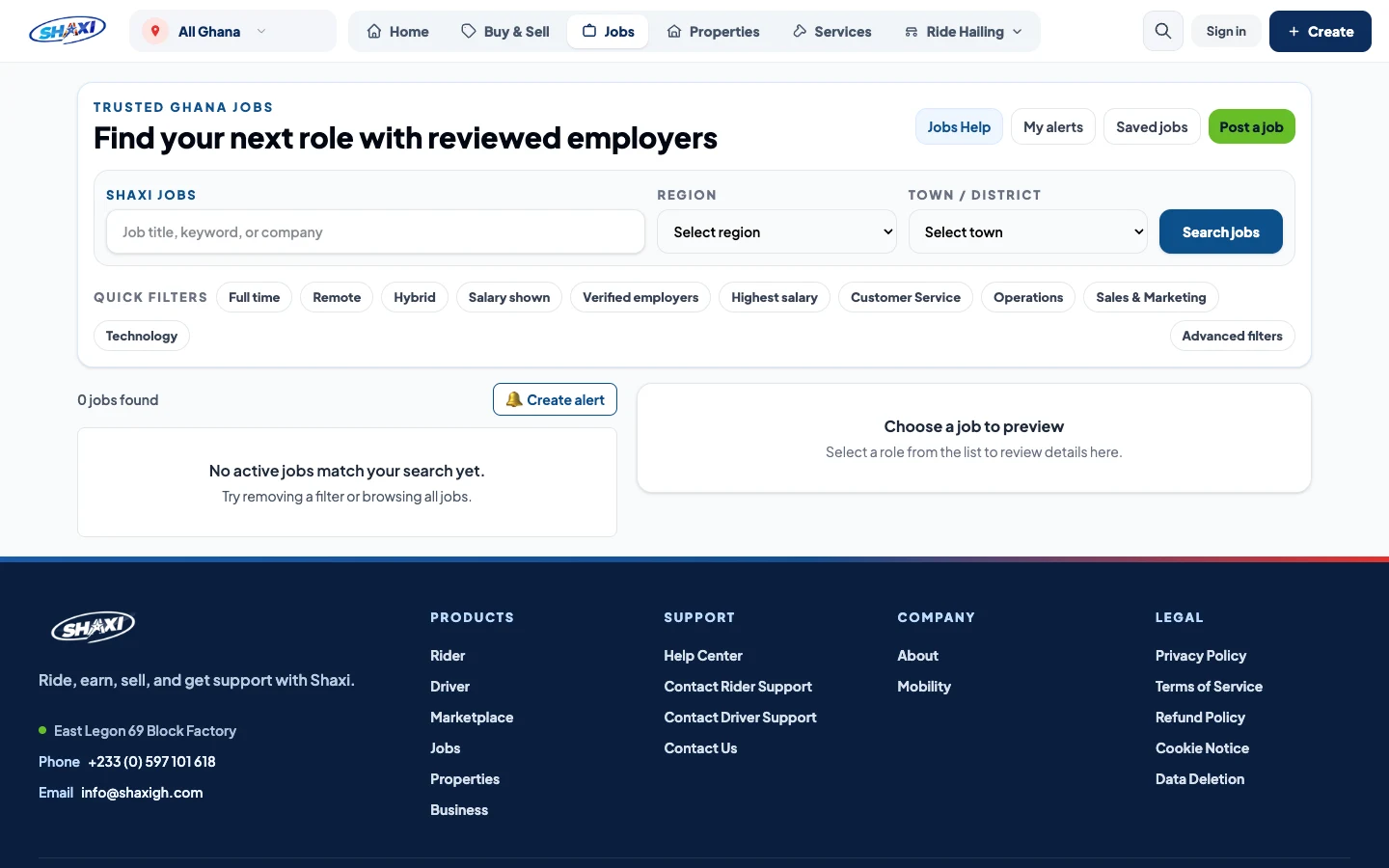This screenshot has width=1389, height=868.
Task: Toggle the Sales & Marketing filter
Action: coord(1151,297)
